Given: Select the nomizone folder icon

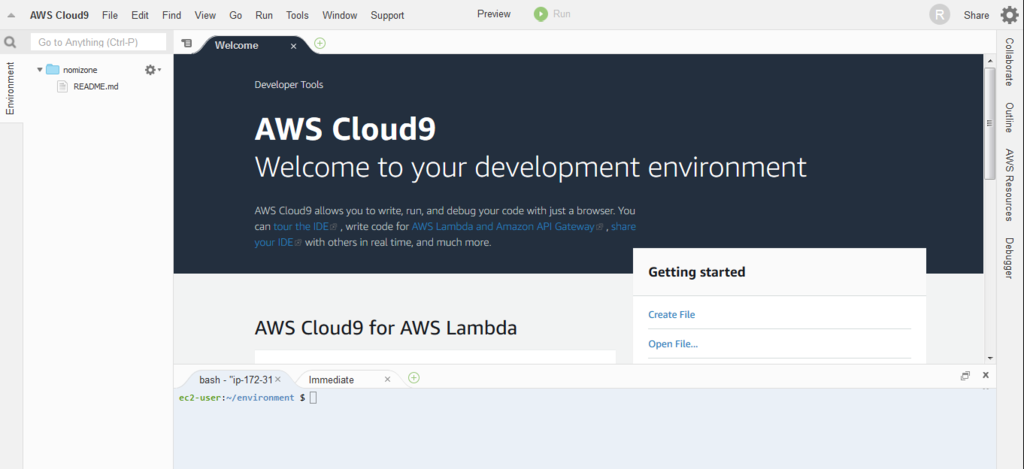Looking at the screenshot, I should (53, 70).
